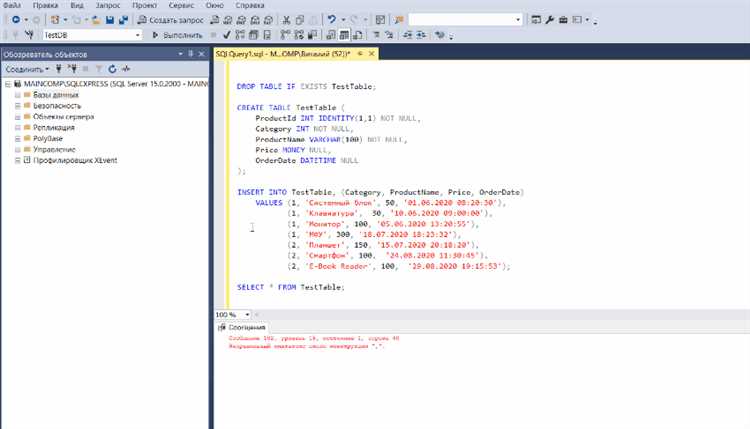The image size is (750, 429).
Task: Click the Refresh icon in Object Explorer
Action: [x=112, y=69]
